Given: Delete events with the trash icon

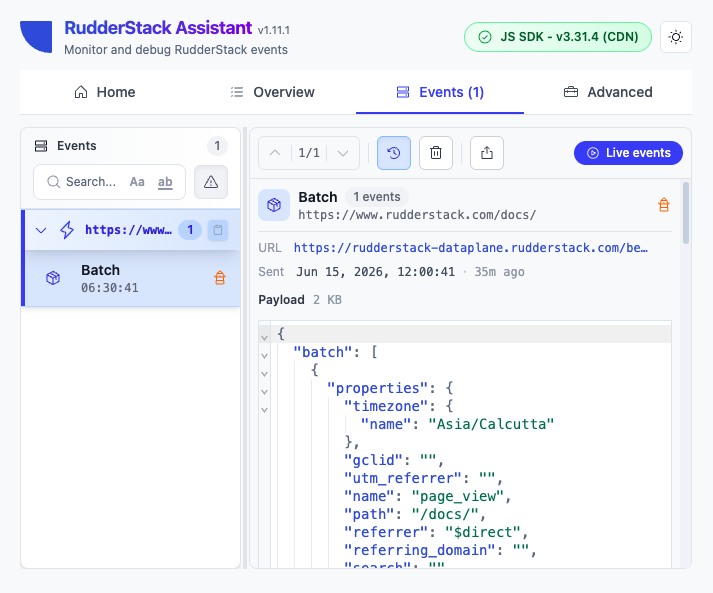Looking at the screenshot, I should pyautogui.click(x=436, y=153).
